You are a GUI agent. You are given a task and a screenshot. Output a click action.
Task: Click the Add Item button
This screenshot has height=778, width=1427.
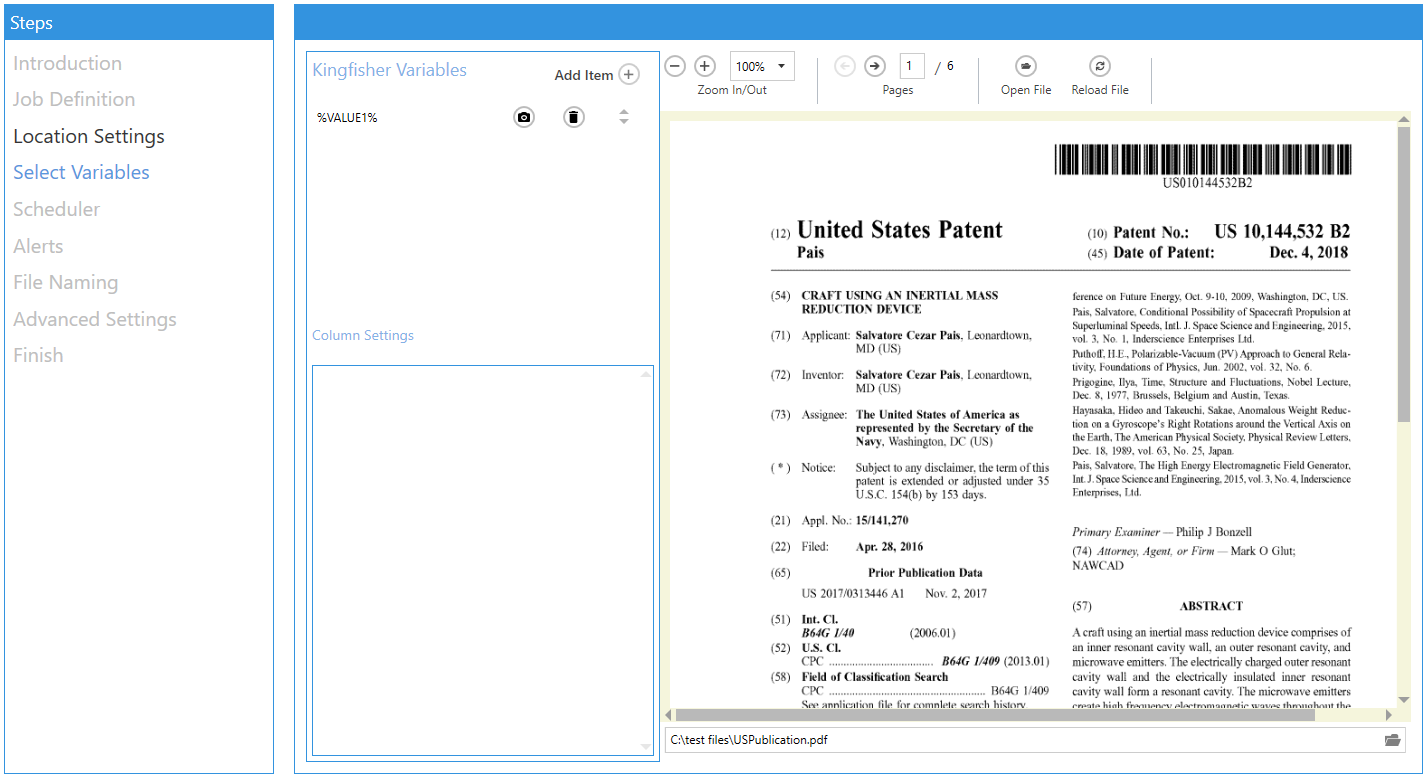point(596,74)
